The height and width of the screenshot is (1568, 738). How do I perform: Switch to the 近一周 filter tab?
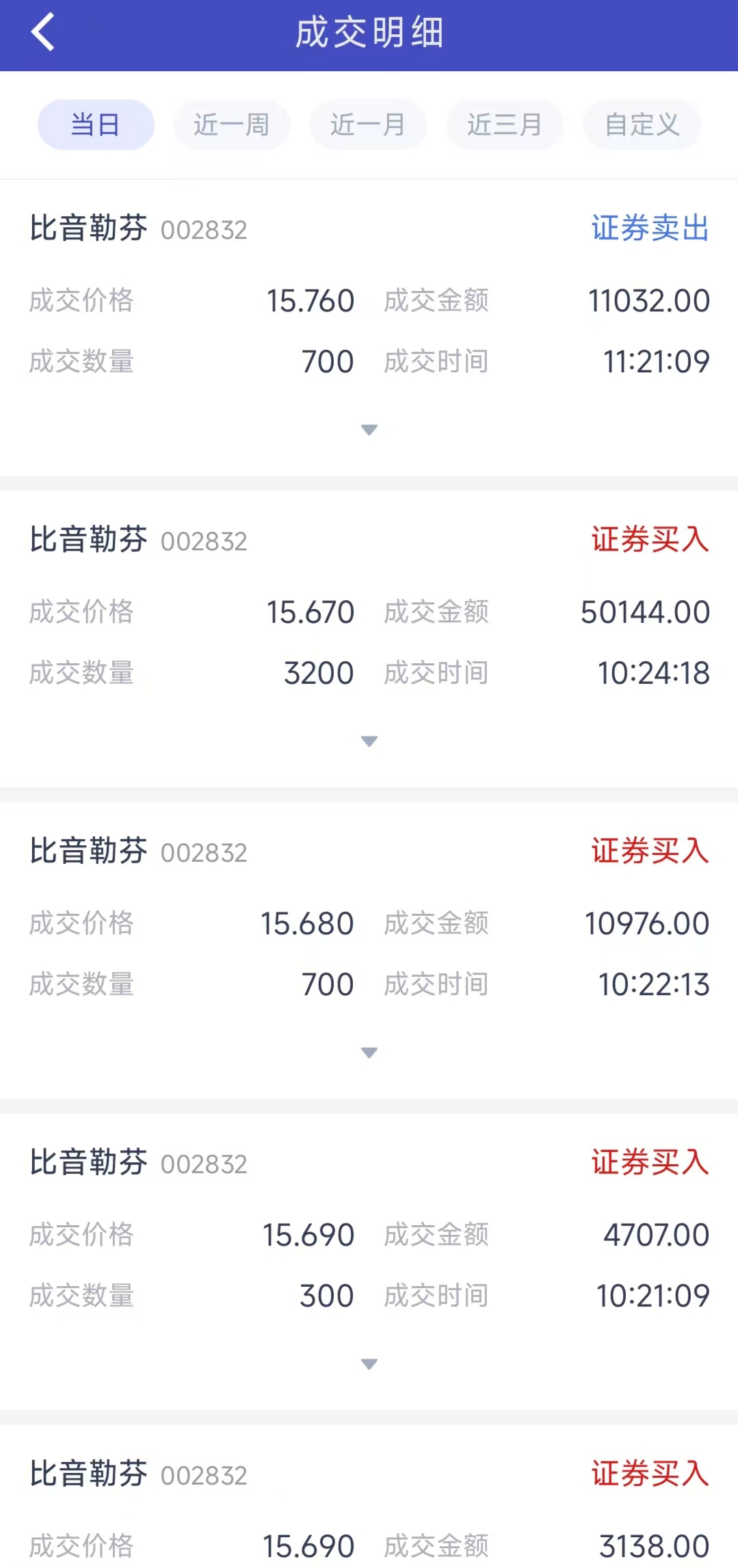(231, 125)
